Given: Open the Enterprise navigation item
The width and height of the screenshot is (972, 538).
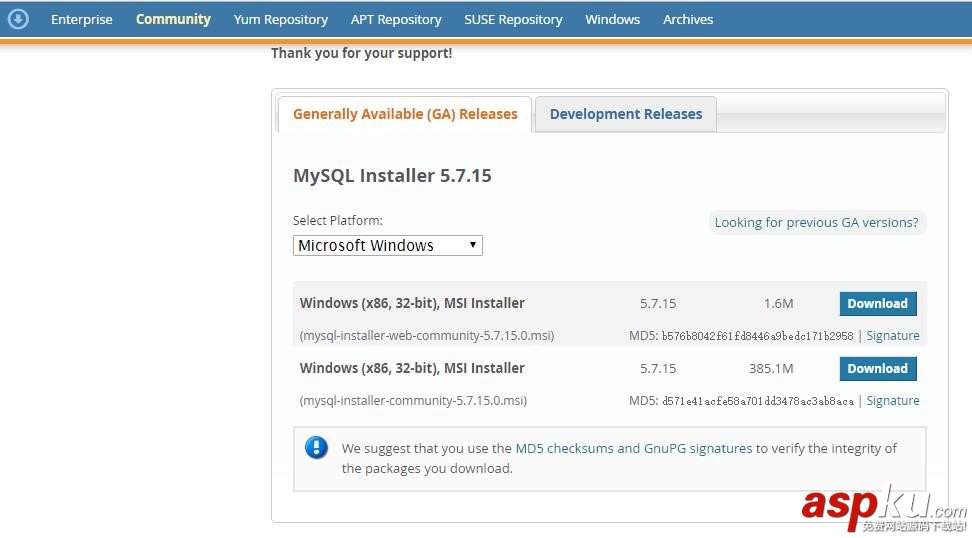Looking at the screenshot, I should click(82, 19).
